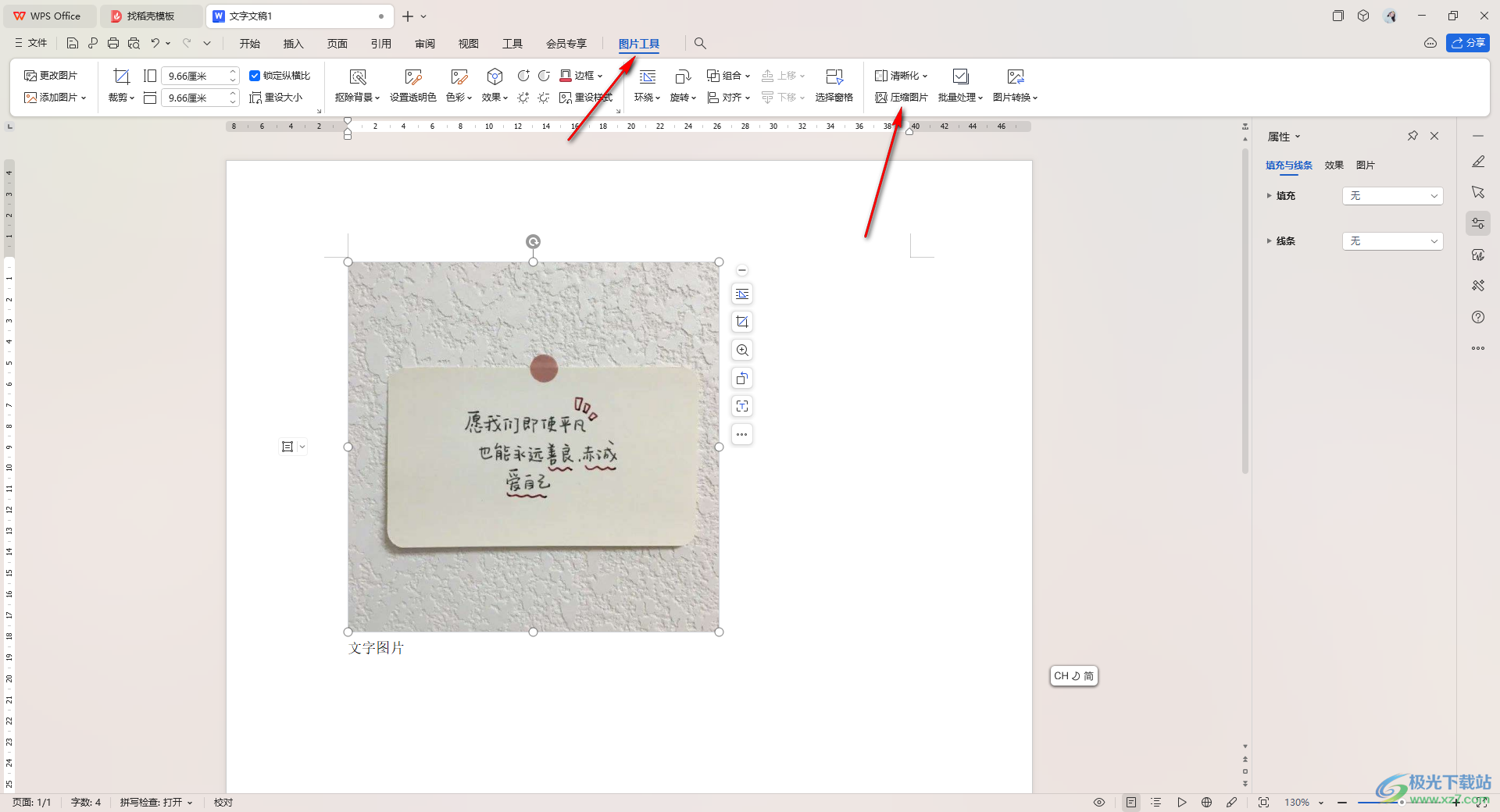Click the Print Preview icon

[x=134, y=43]
